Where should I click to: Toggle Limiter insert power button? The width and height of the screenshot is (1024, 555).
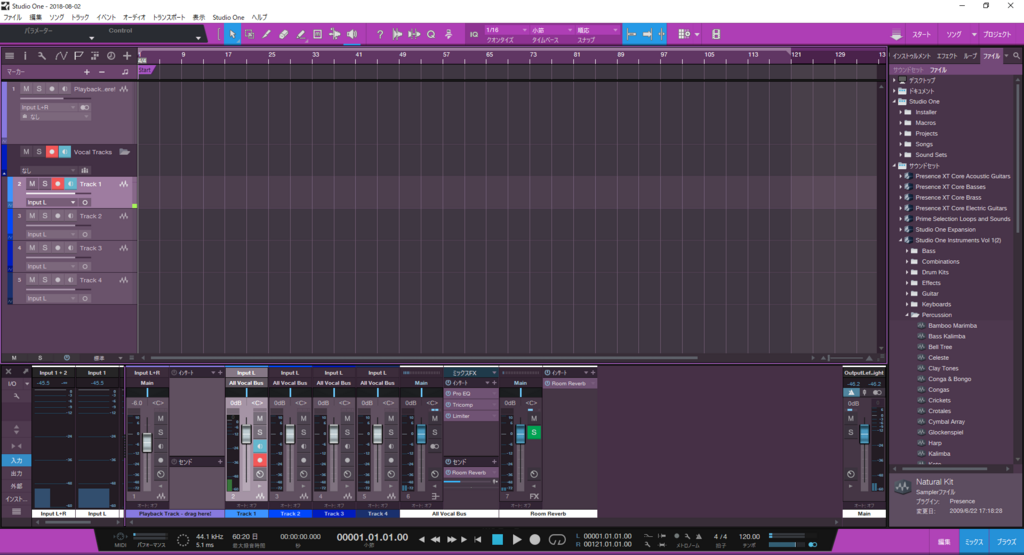[449, 416]
